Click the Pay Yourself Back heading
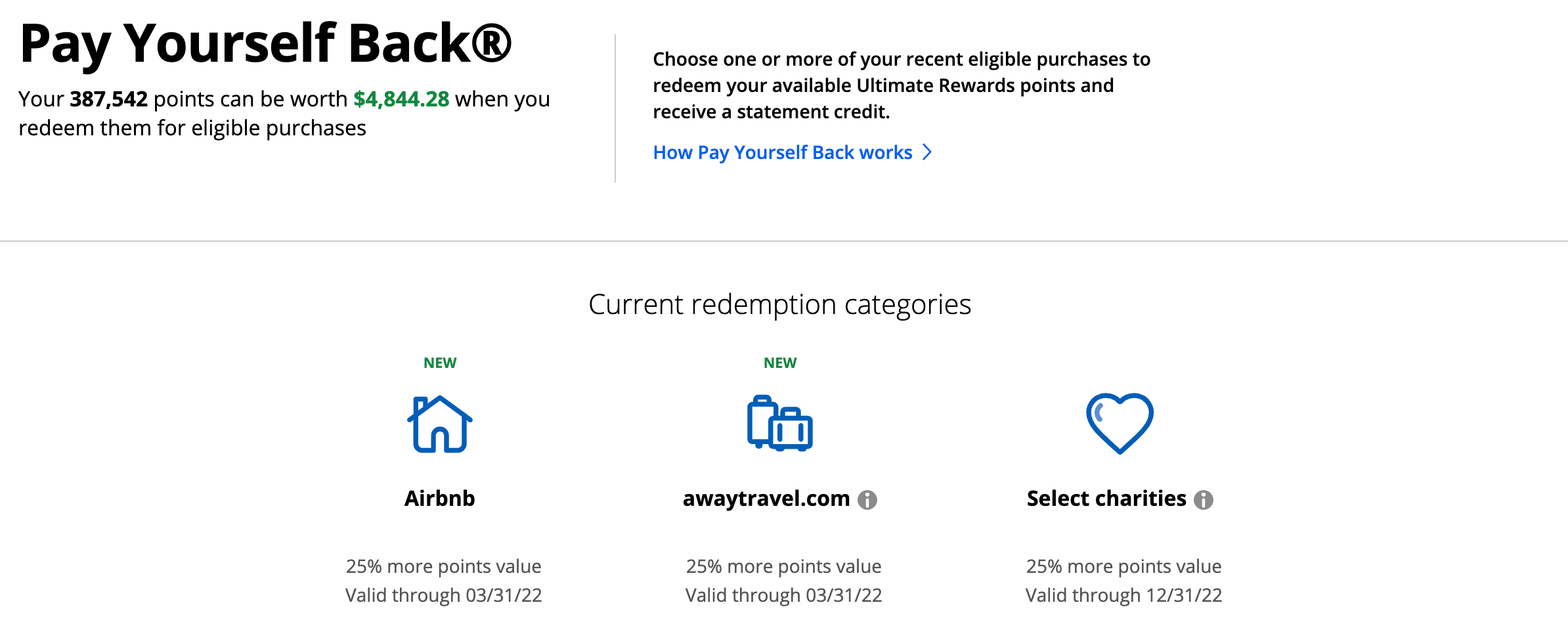The height and width of the screenshot is (632, 1568). [265, 44]
